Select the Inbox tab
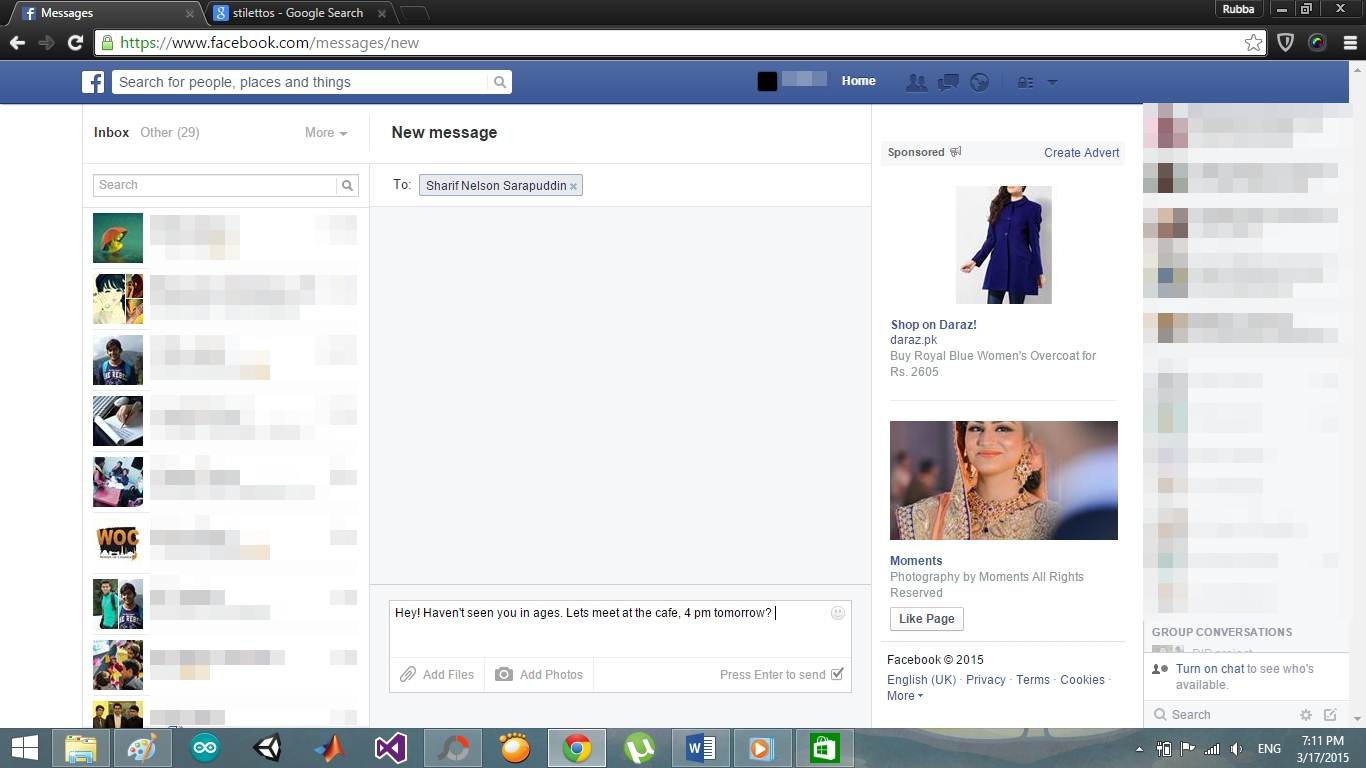Screen dimensions: 1366x768 click(111, 132)
